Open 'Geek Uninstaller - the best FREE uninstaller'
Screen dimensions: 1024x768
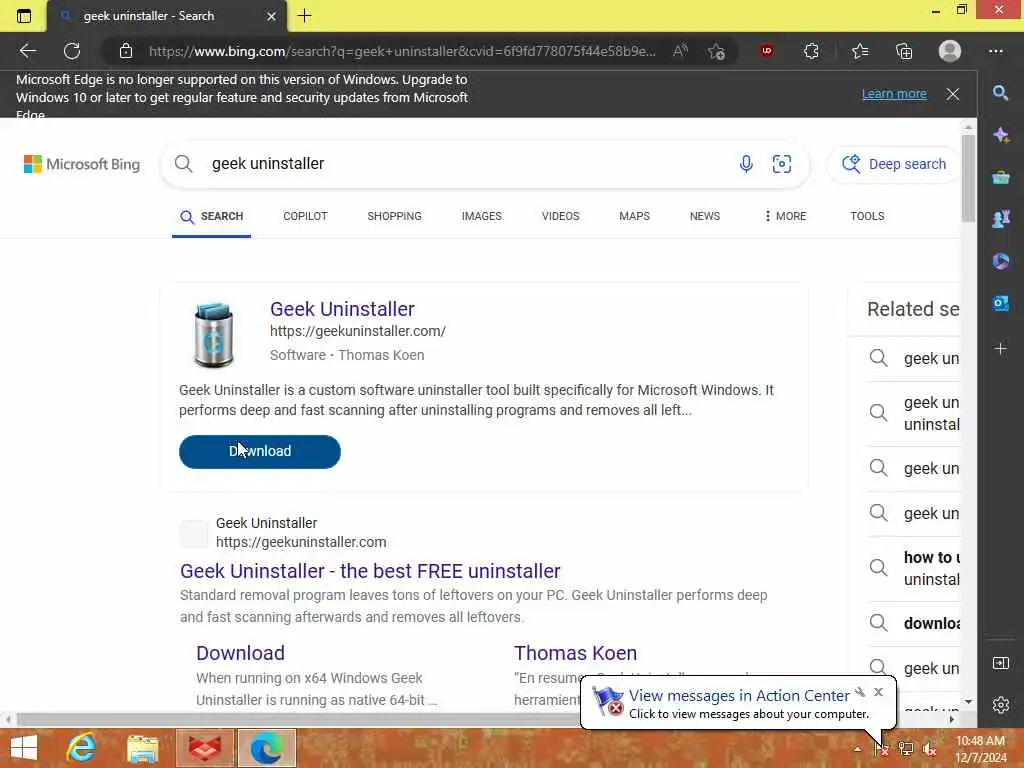(370, 571)
